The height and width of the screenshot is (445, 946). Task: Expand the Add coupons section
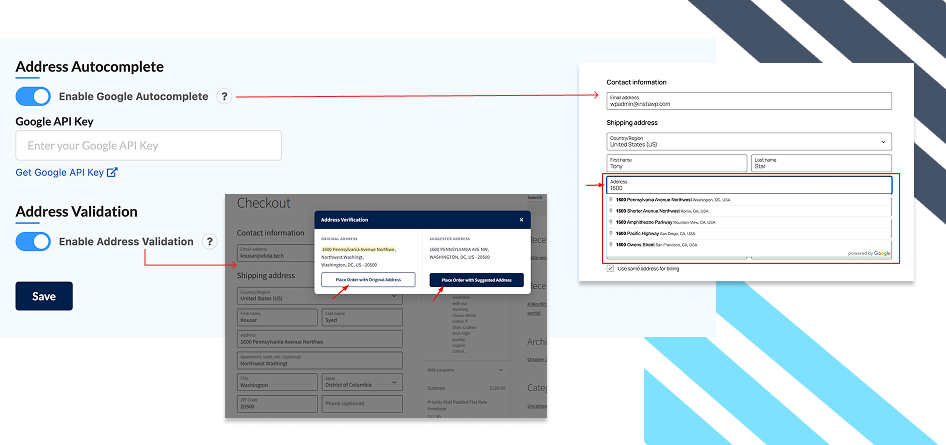pyautogui.click(x=465, y=370)
